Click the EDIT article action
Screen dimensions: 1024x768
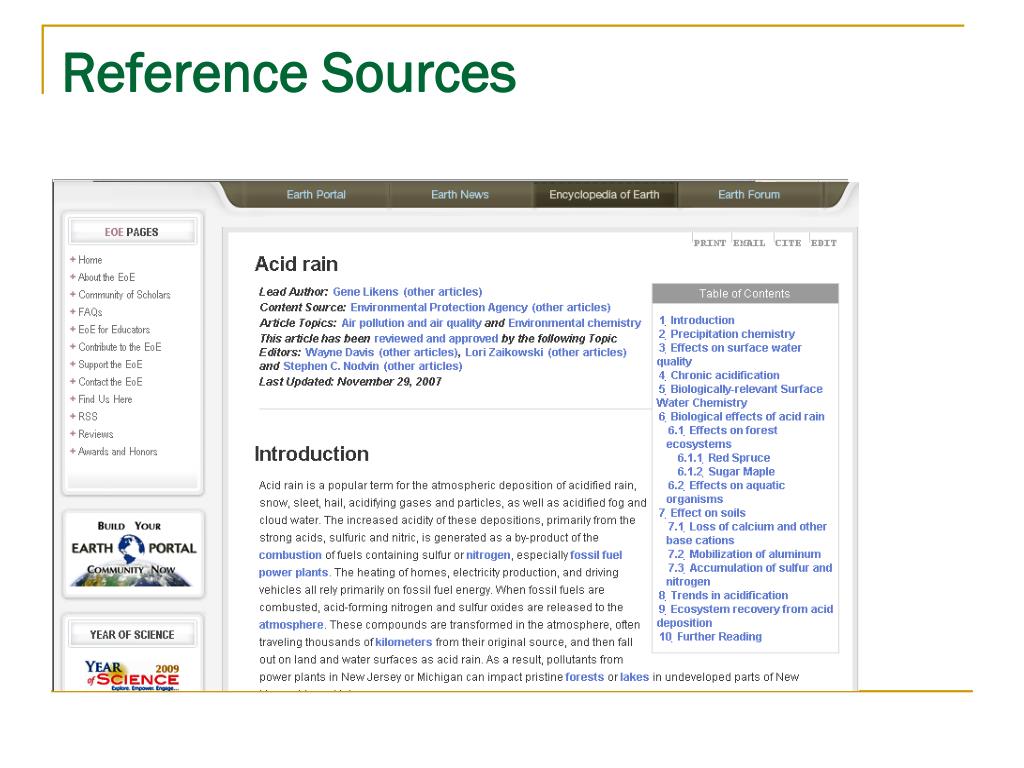pyautogui.click(x=824, y=243)
